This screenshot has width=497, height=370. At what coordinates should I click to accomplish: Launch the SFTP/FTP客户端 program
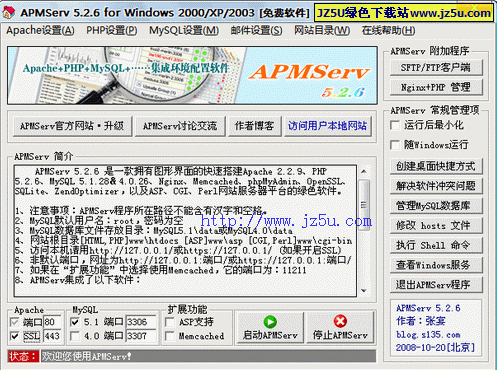436,68
